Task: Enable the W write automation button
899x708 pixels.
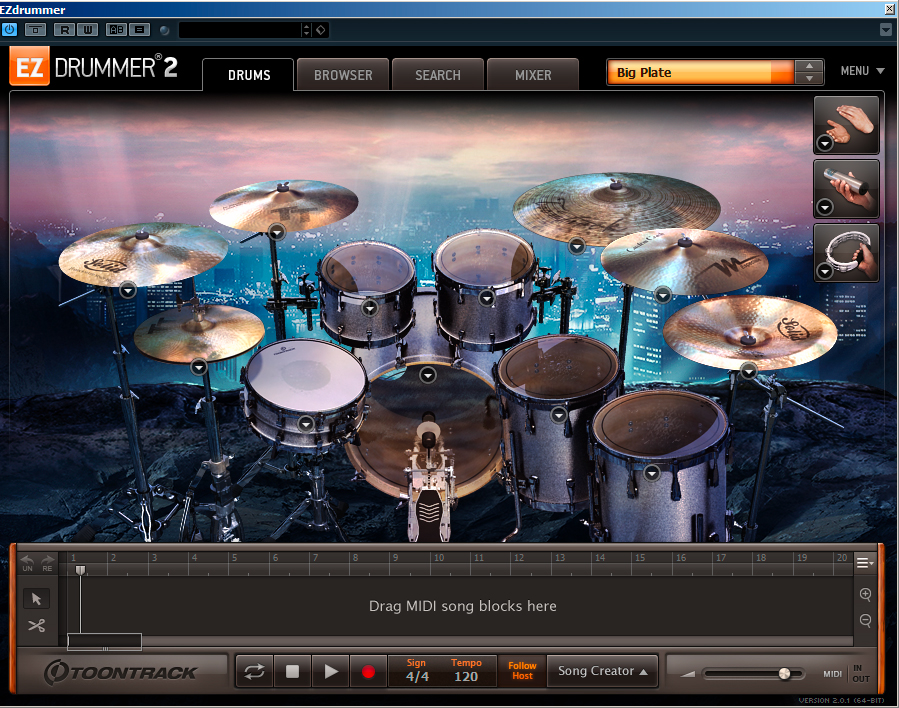Action: (87, 30)
